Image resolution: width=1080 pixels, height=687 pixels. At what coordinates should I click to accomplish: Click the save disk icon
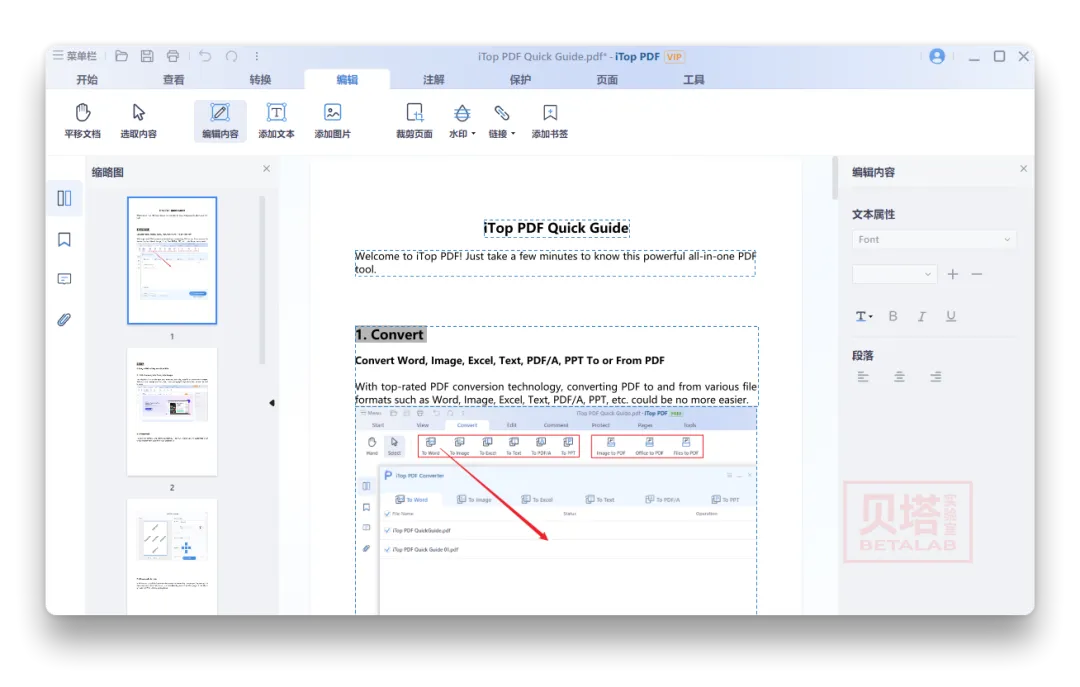147,56
